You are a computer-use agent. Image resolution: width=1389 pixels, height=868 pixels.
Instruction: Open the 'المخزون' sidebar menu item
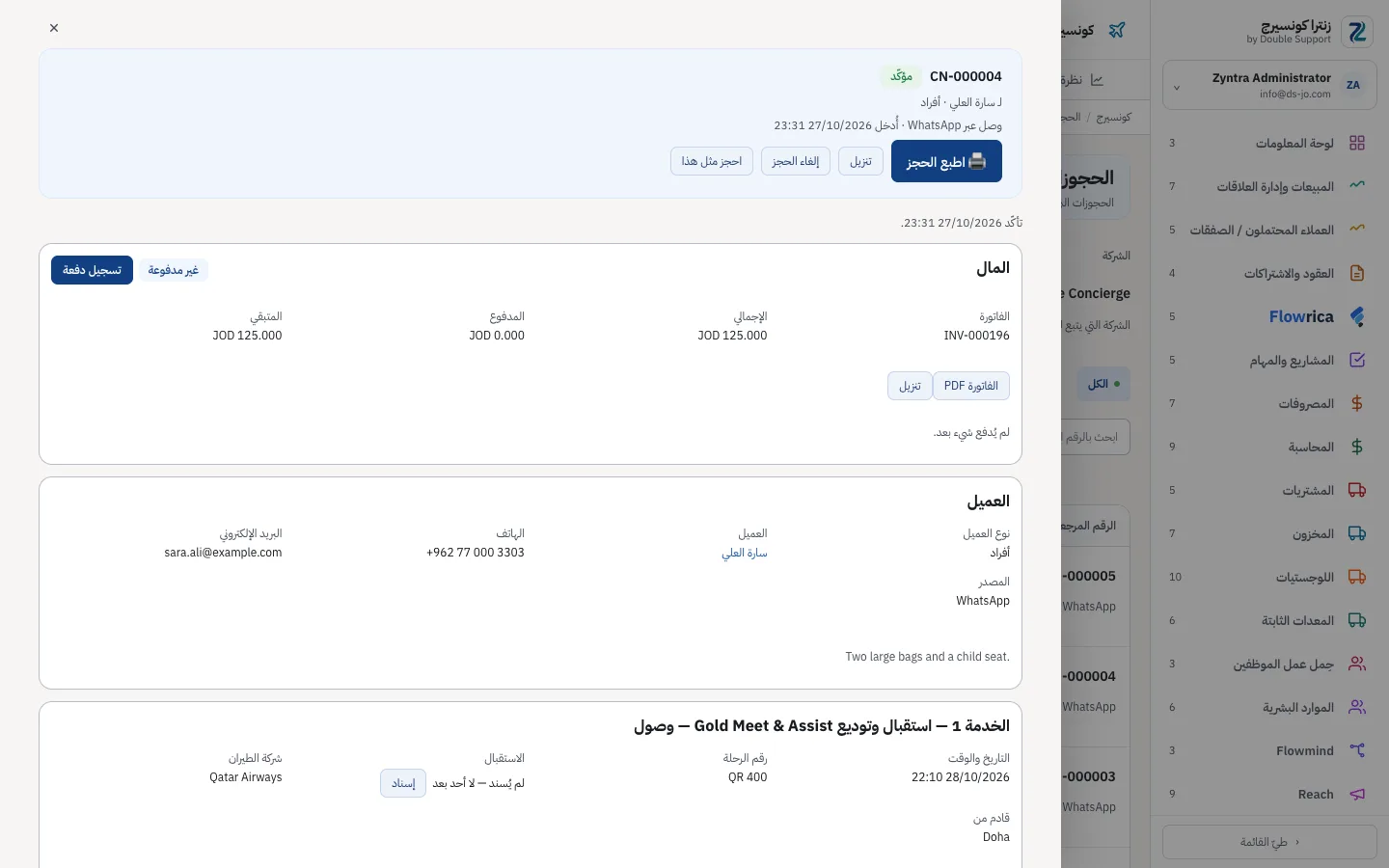[1269, 533]
